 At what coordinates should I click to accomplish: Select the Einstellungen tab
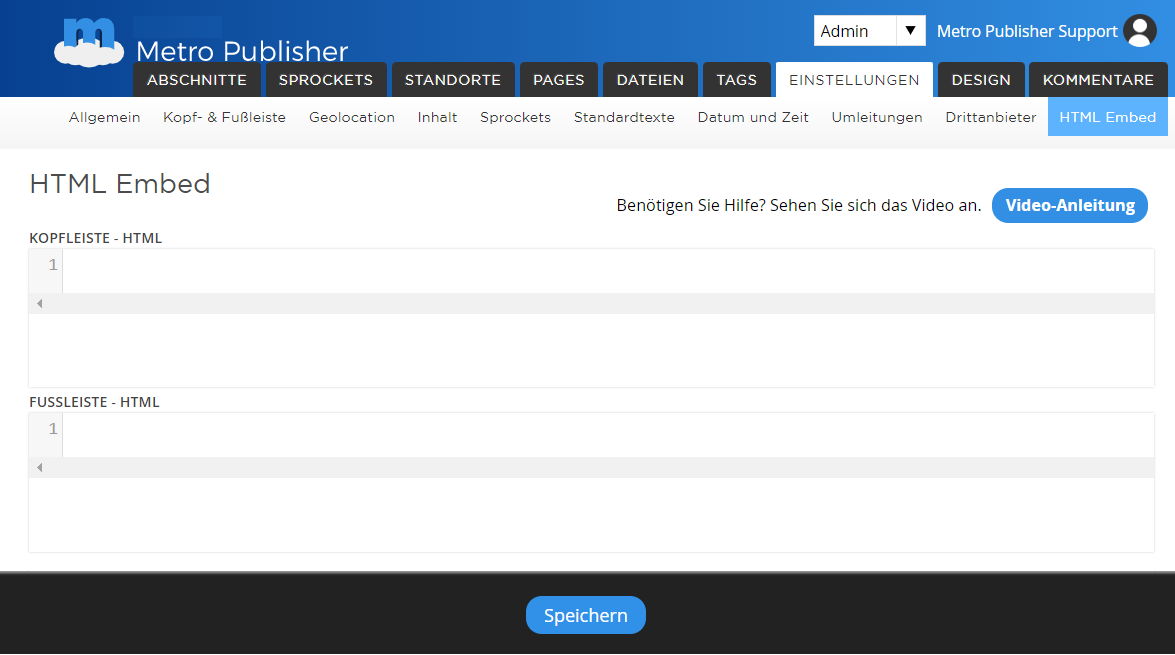point(854,79)
